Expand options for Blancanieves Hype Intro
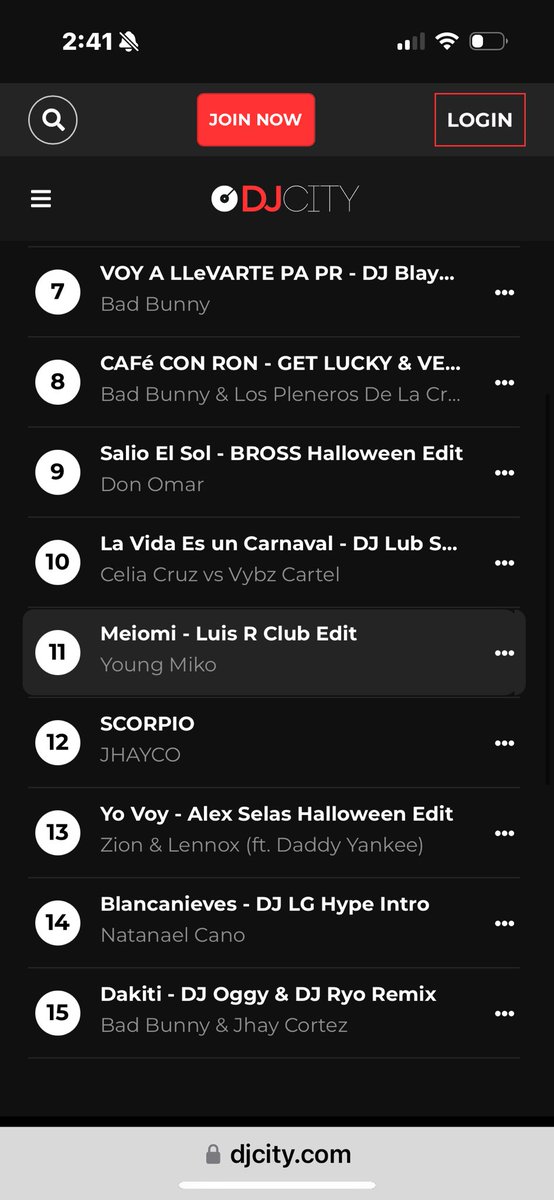 coord(505,923)
